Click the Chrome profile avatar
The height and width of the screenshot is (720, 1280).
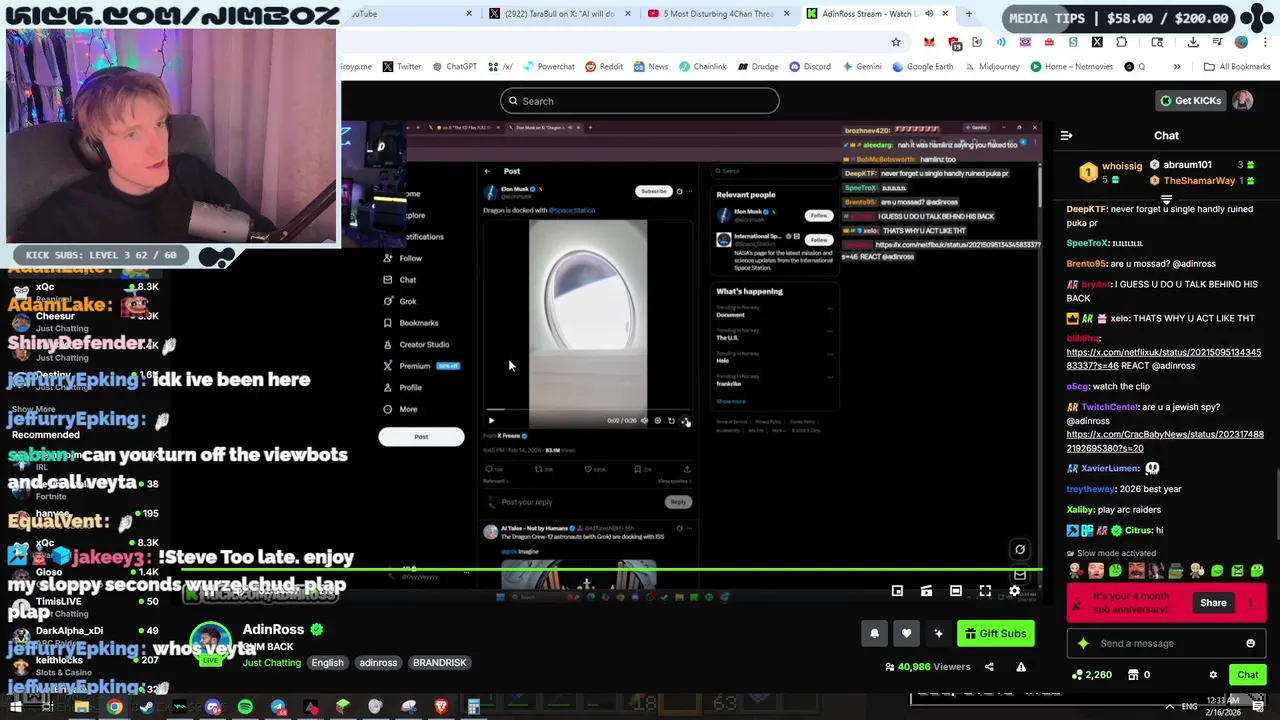coord(1241,42)
